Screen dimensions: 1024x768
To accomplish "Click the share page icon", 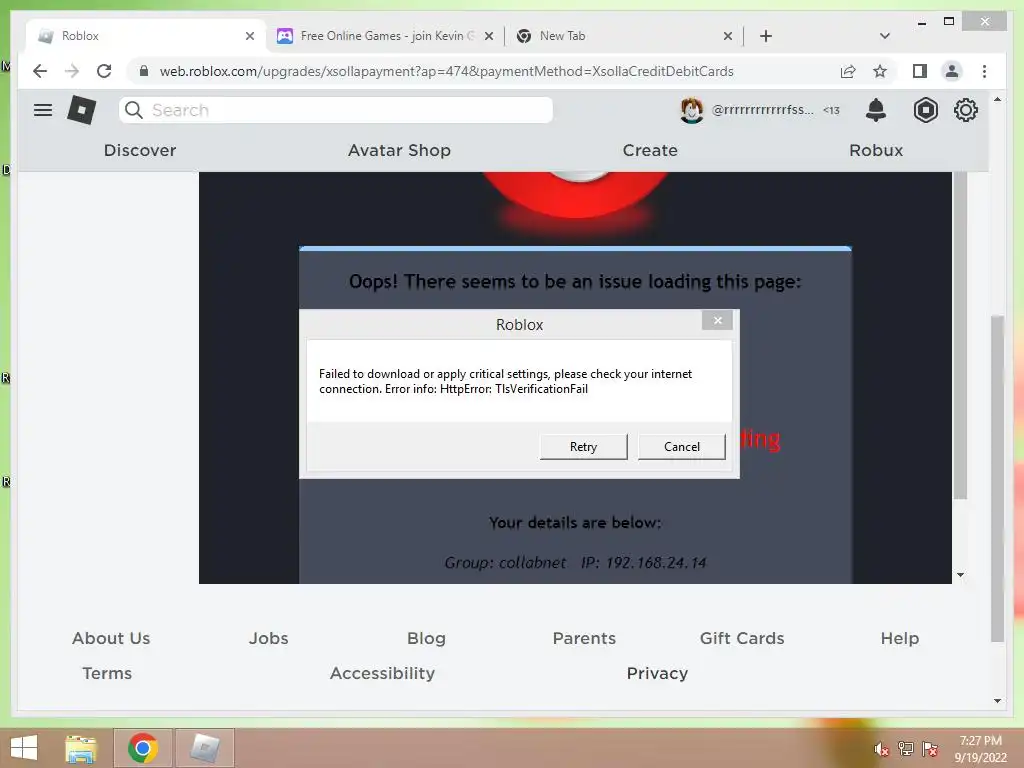I will (848, 71).
